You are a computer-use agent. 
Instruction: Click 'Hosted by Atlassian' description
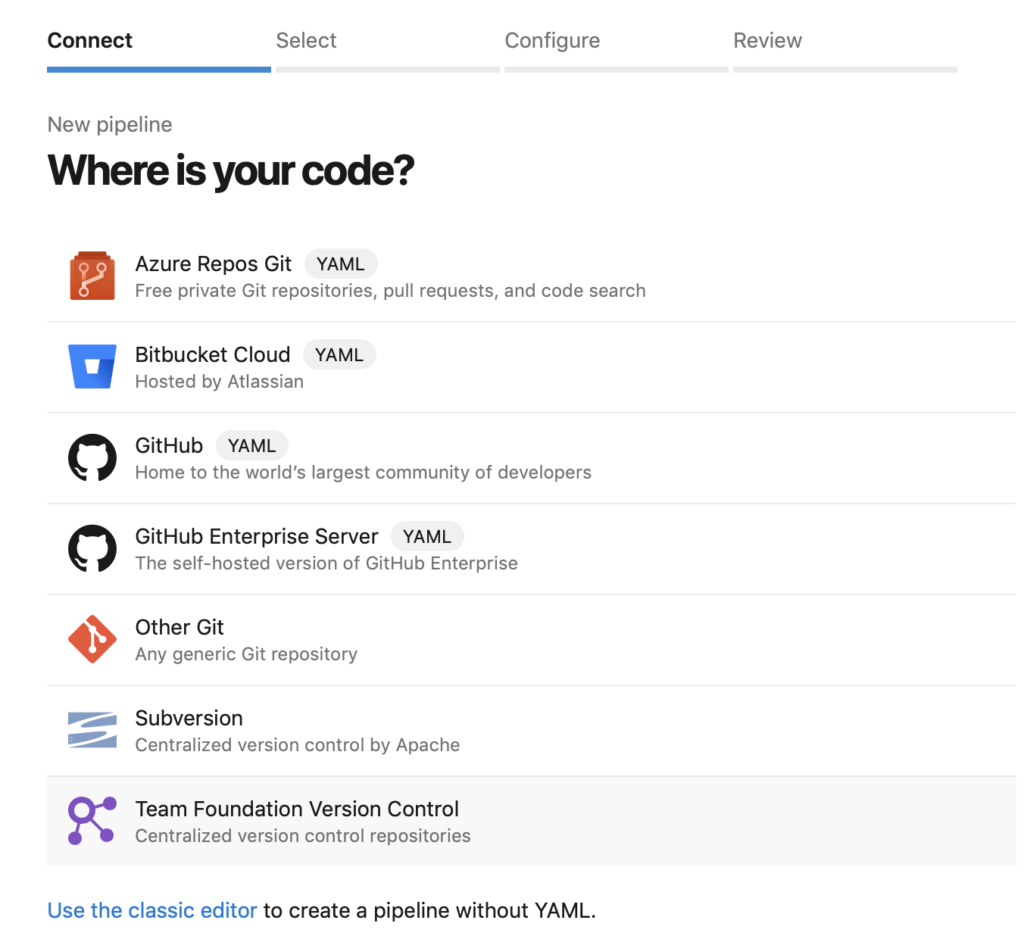[219, 382]
